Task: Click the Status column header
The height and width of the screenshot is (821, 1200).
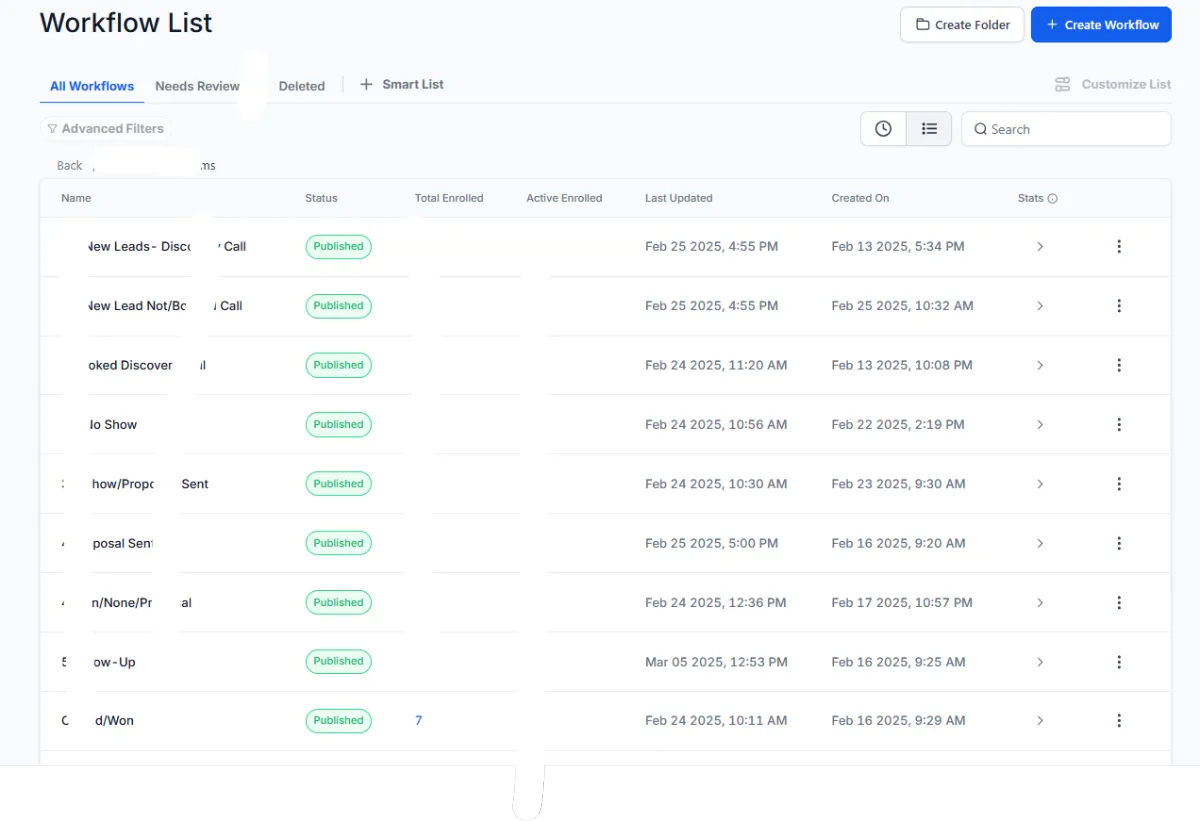Action: pos(321,198)
